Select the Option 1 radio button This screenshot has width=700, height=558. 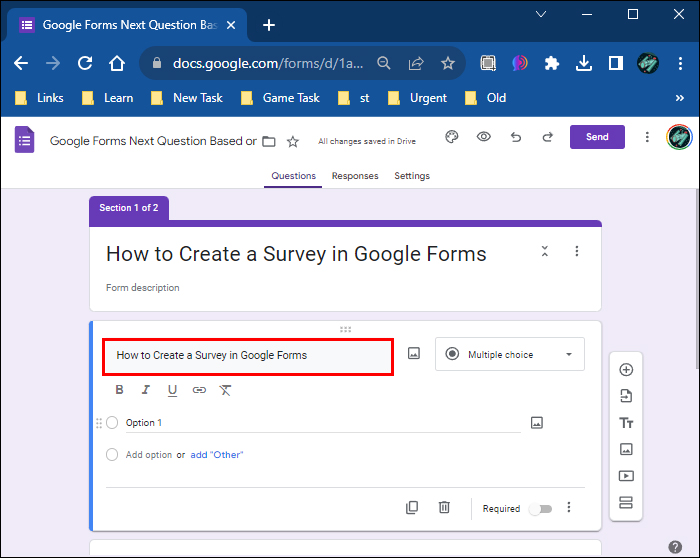pyautogui.click(x=112, y=423)
